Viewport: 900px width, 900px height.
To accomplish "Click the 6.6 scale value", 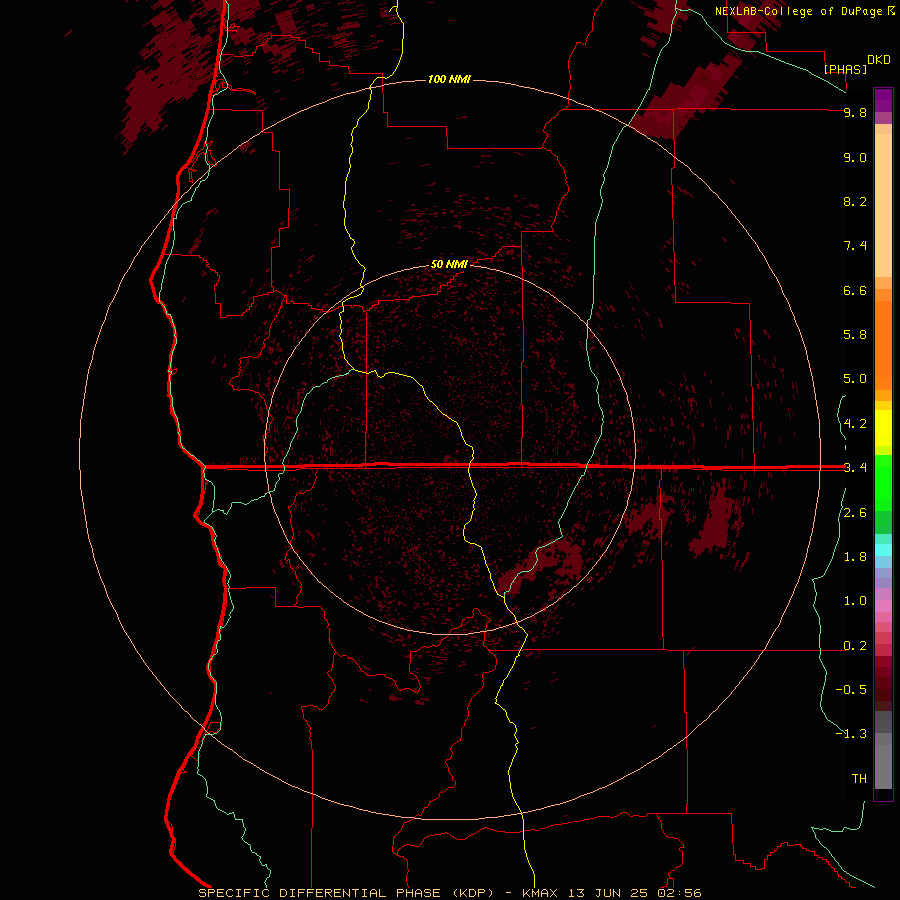I will (855, 290).
